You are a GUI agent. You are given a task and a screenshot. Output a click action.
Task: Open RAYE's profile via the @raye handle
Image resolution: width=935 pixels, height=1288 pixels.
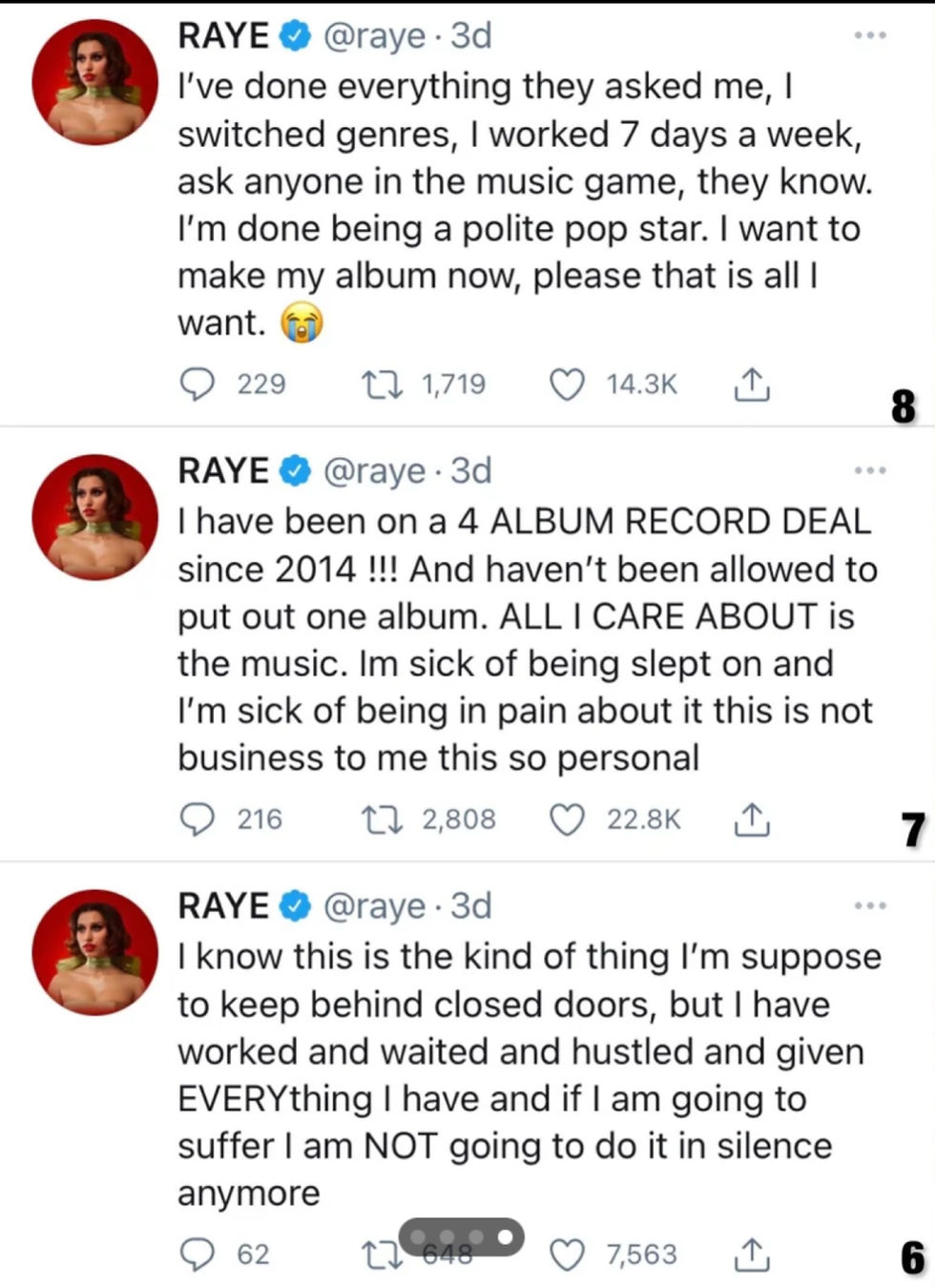click(x=376, y=34)
